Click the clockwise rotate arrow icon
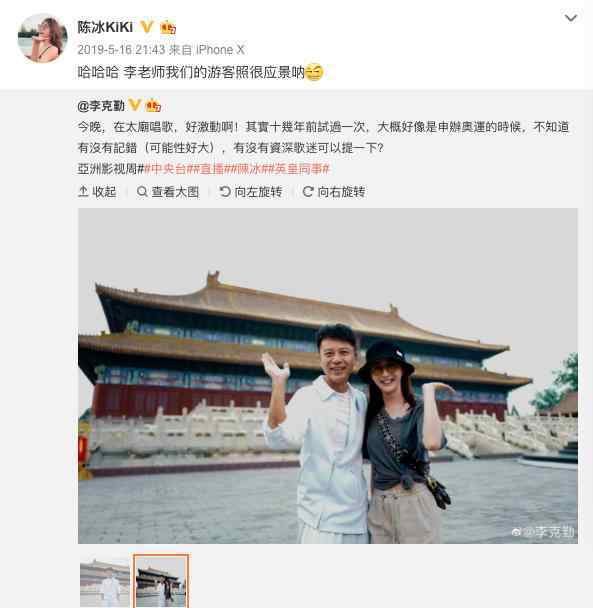Image resolution: width=593 pixels, height=608 pixels. [x=308, y=191]
